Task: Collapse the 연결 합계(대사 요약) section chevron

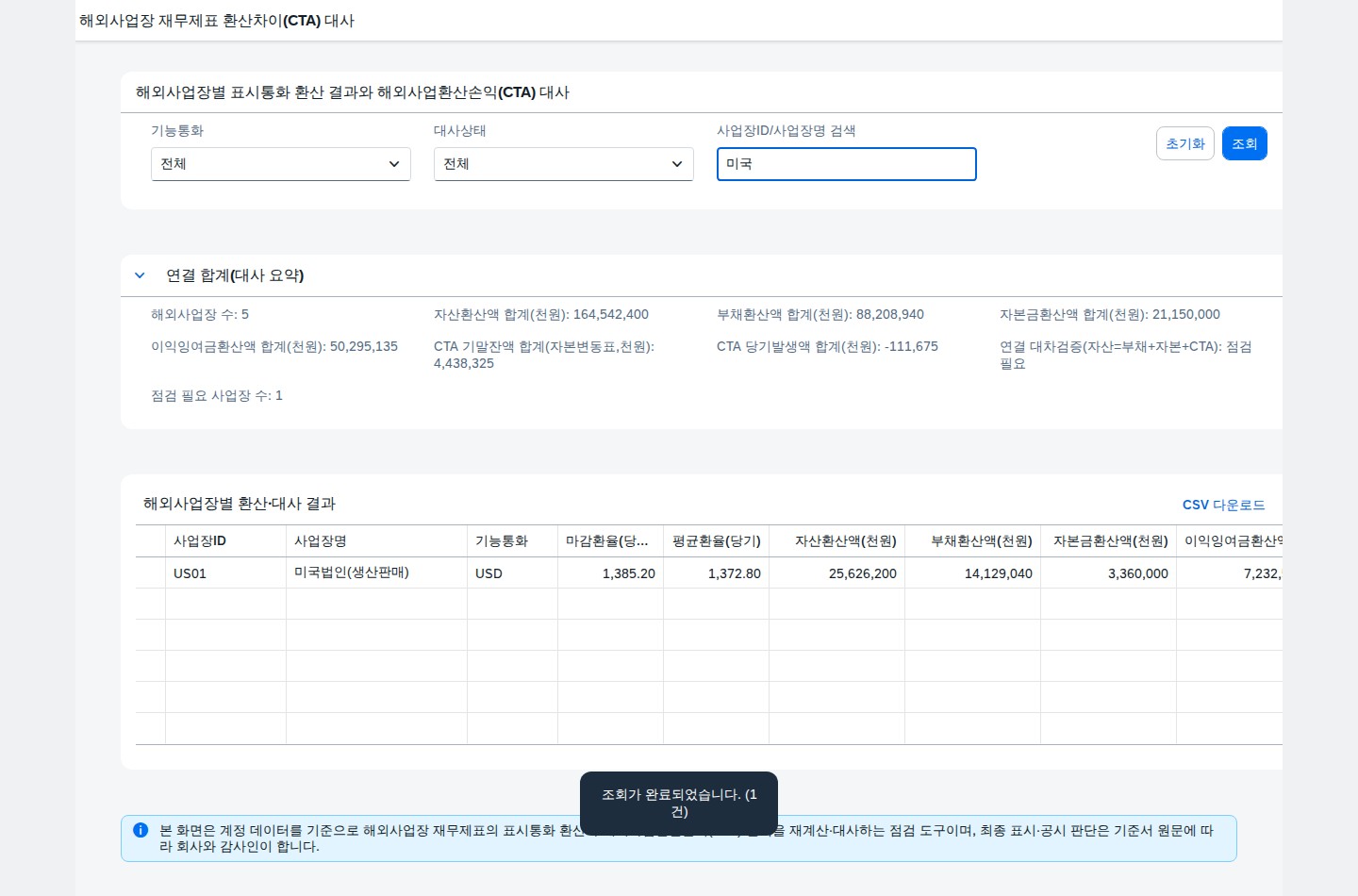Action: (140, 275)
